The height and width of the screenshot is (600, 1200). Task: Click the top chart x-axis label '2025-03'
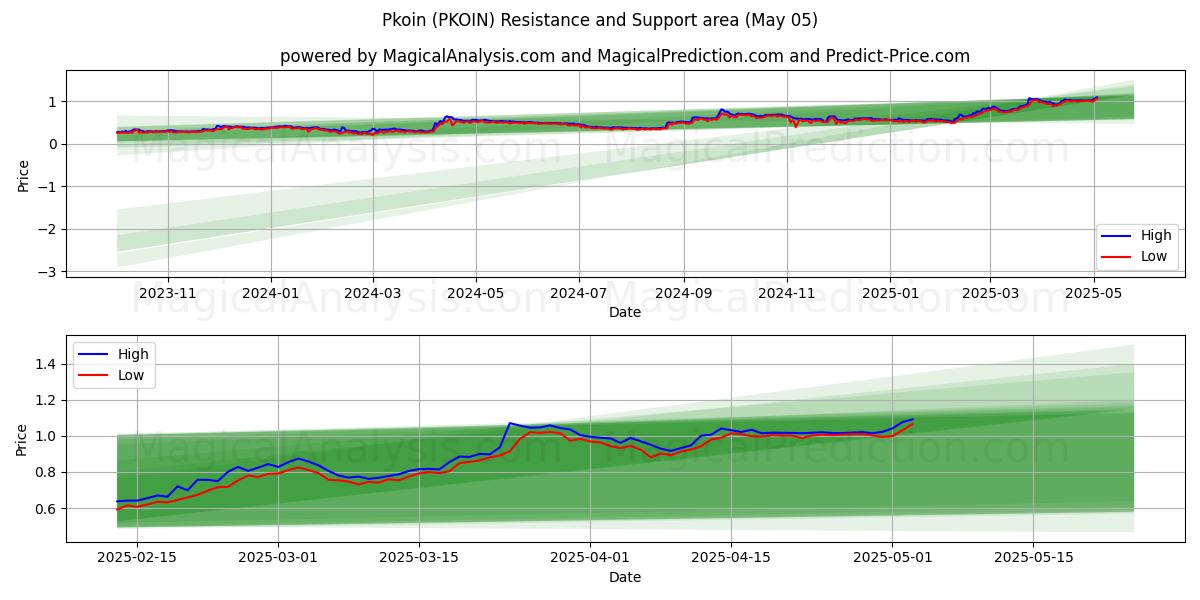989,293
